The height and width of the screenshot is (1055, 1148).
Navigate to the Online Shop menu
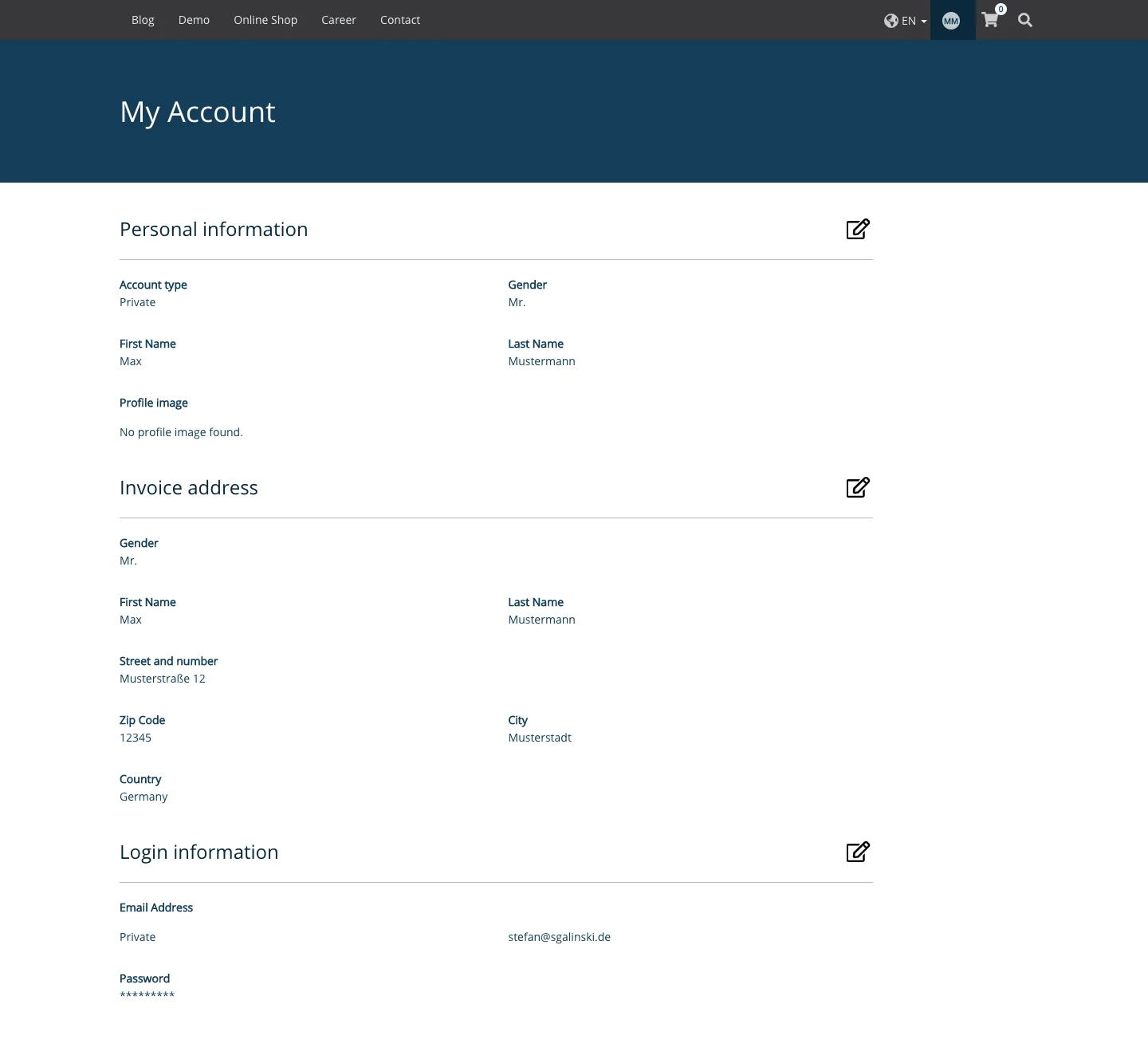tap(265, 20)
